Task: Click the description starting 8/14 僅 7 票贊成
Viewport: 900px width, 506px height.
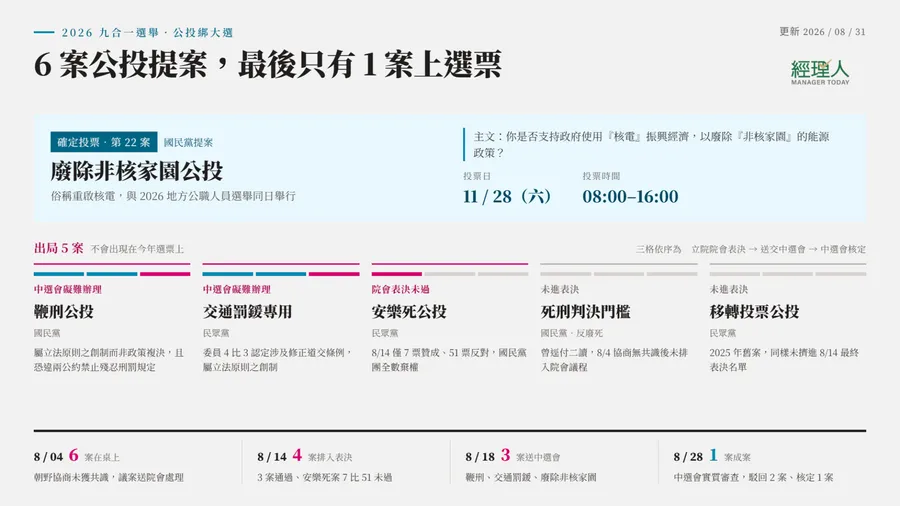Action: point(449,360)
